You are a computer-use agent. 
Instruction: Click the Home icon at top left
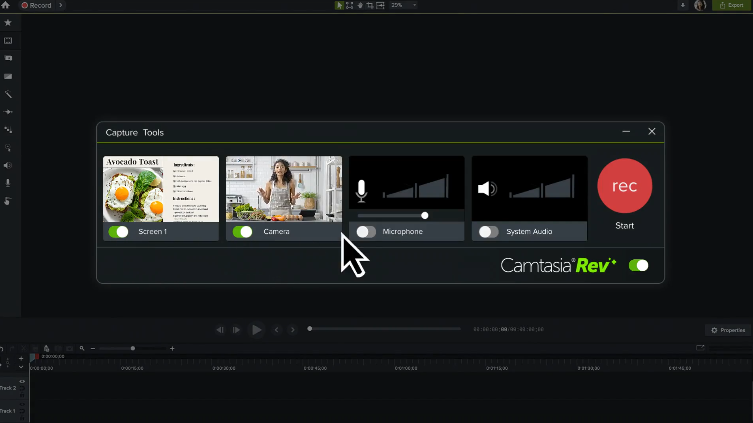[5, 5]
